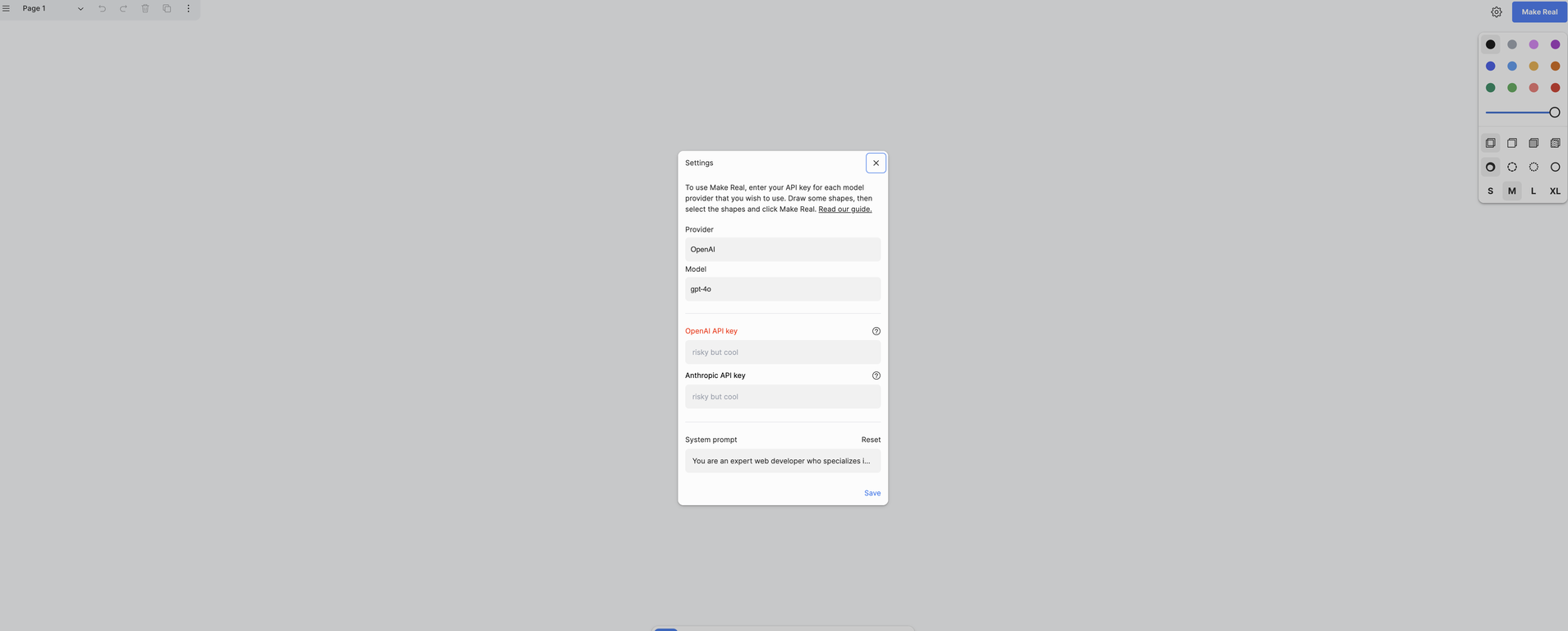Screen dimensions: 1568x631
Task: Choose the solid fill style
Action: point(1534,143)
